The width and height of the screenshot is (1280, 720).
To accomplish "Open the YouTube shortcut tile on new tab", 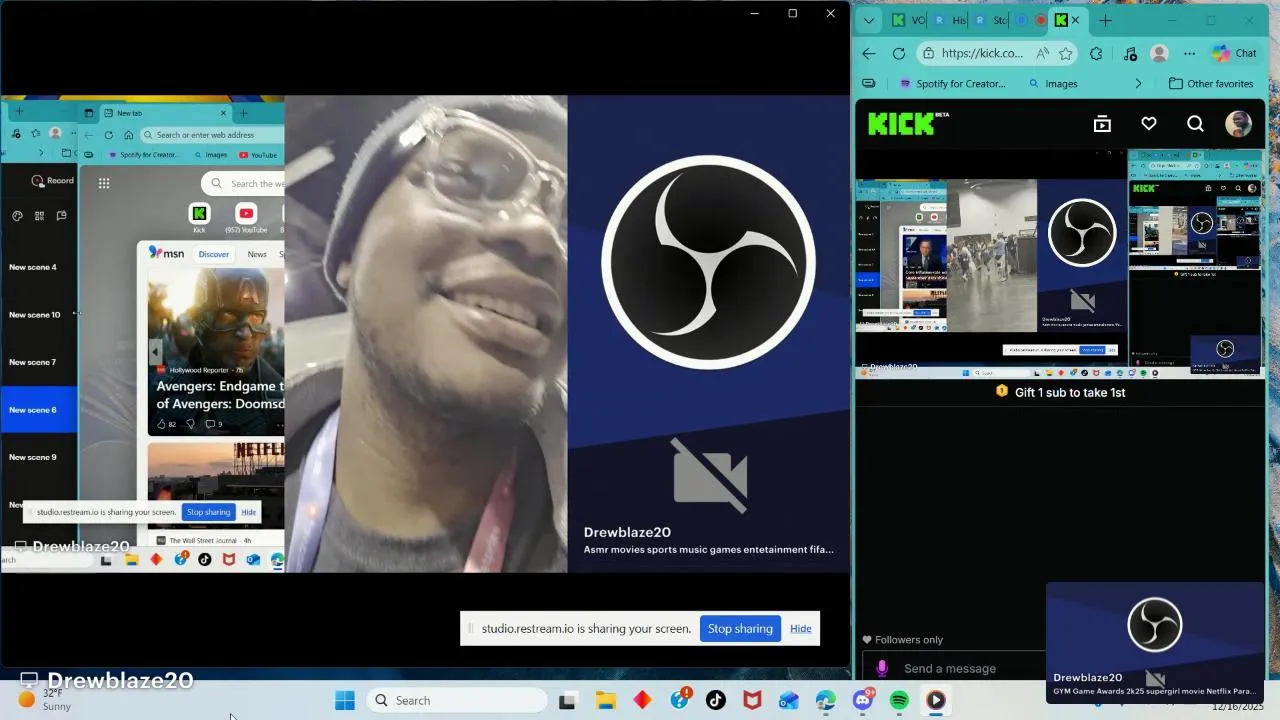I will click(246, 218).
